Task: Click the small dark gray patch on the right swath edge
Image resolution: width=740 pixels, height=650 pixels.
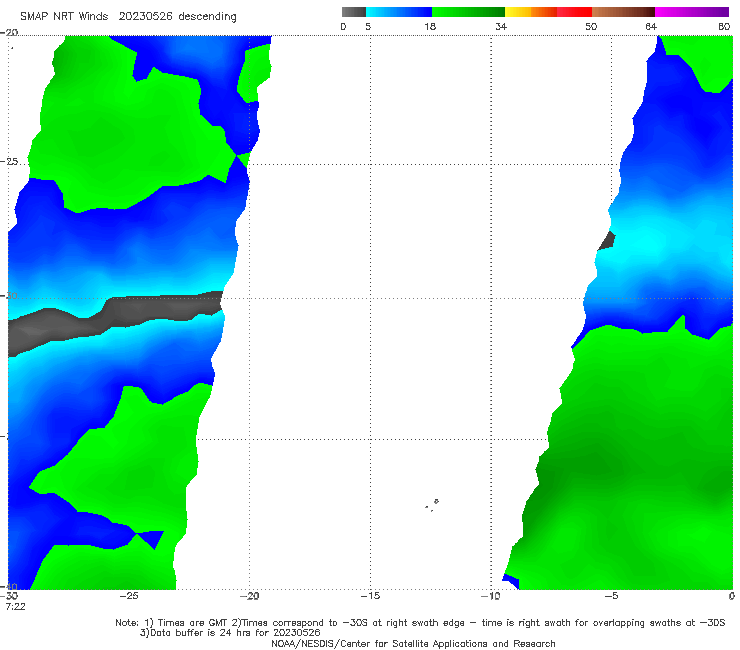Action: point(607,241)
